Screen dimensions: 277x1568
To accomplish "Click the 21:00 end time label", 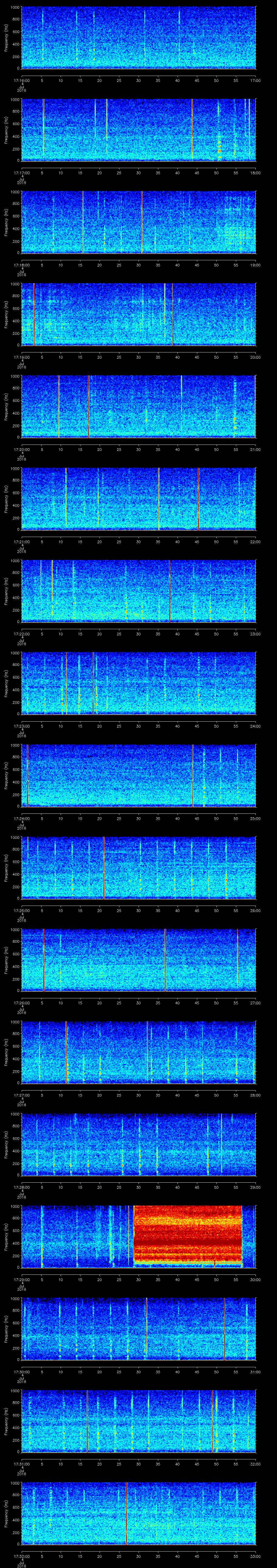I will point(255,449).
